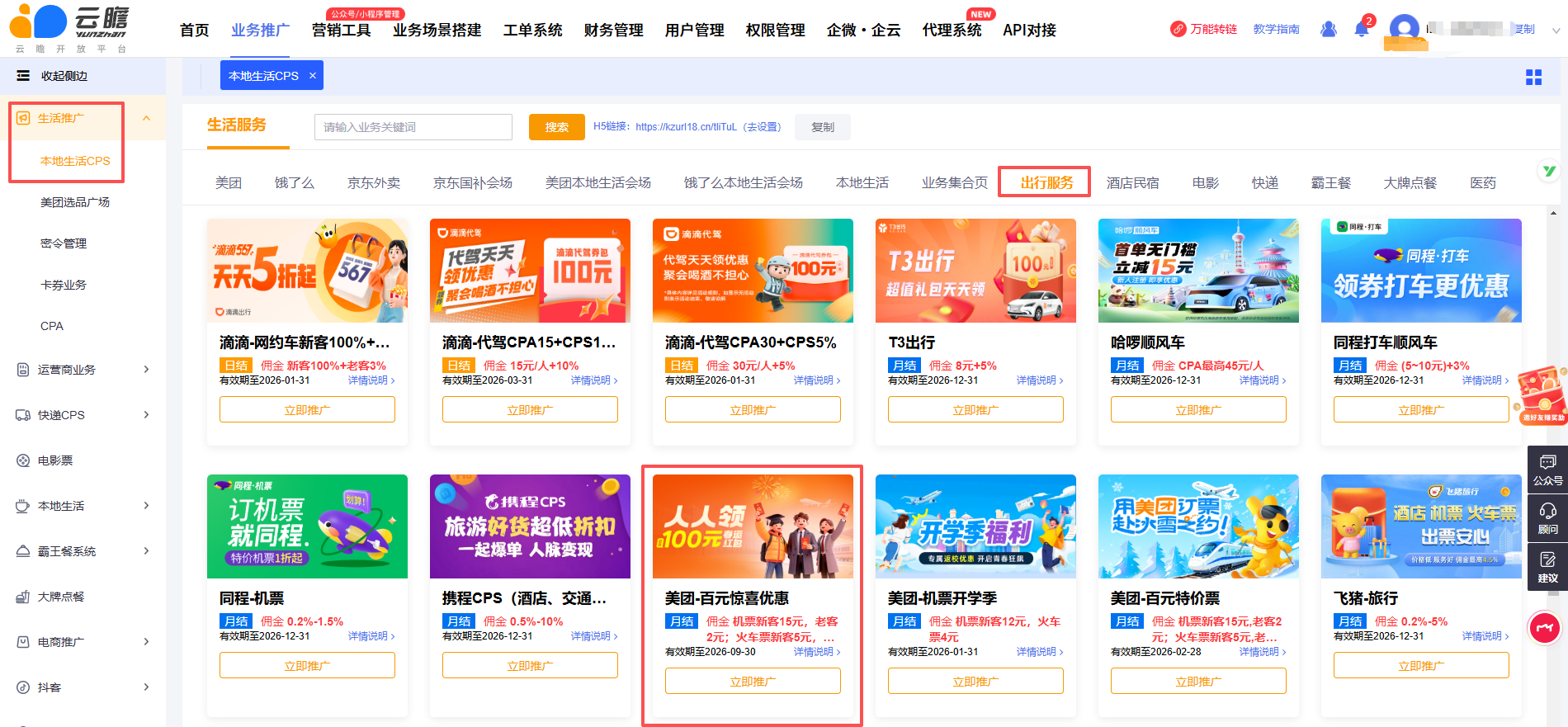Image resolution: width=1568 pixels, height=727 pixels.
Task: Open the 建议 feedback icon
Action: (1547, 565)
